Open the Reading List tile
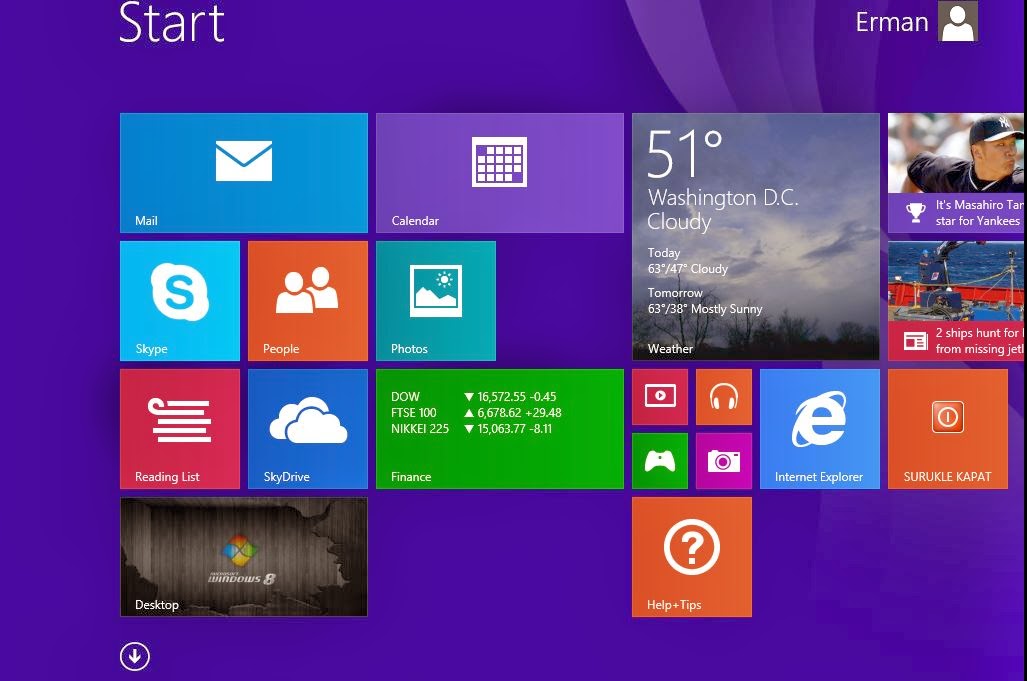Viewport: 1027px width, 681px height. (179, 429)
